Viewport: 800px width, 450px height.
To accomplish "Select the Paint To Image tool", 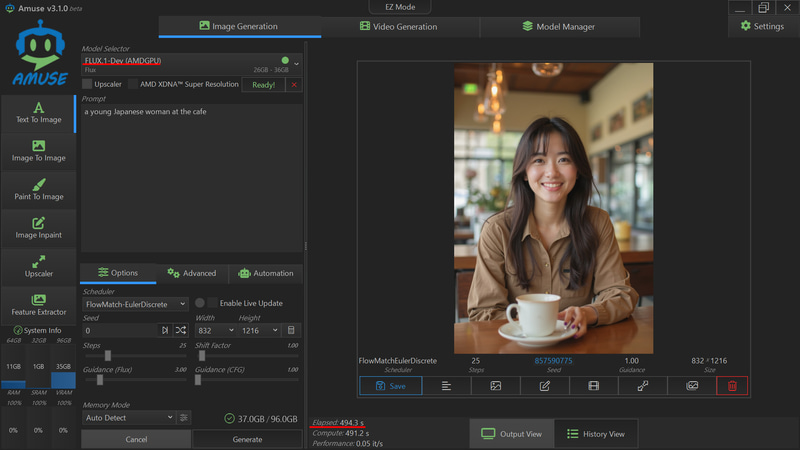I will (39, 190).
